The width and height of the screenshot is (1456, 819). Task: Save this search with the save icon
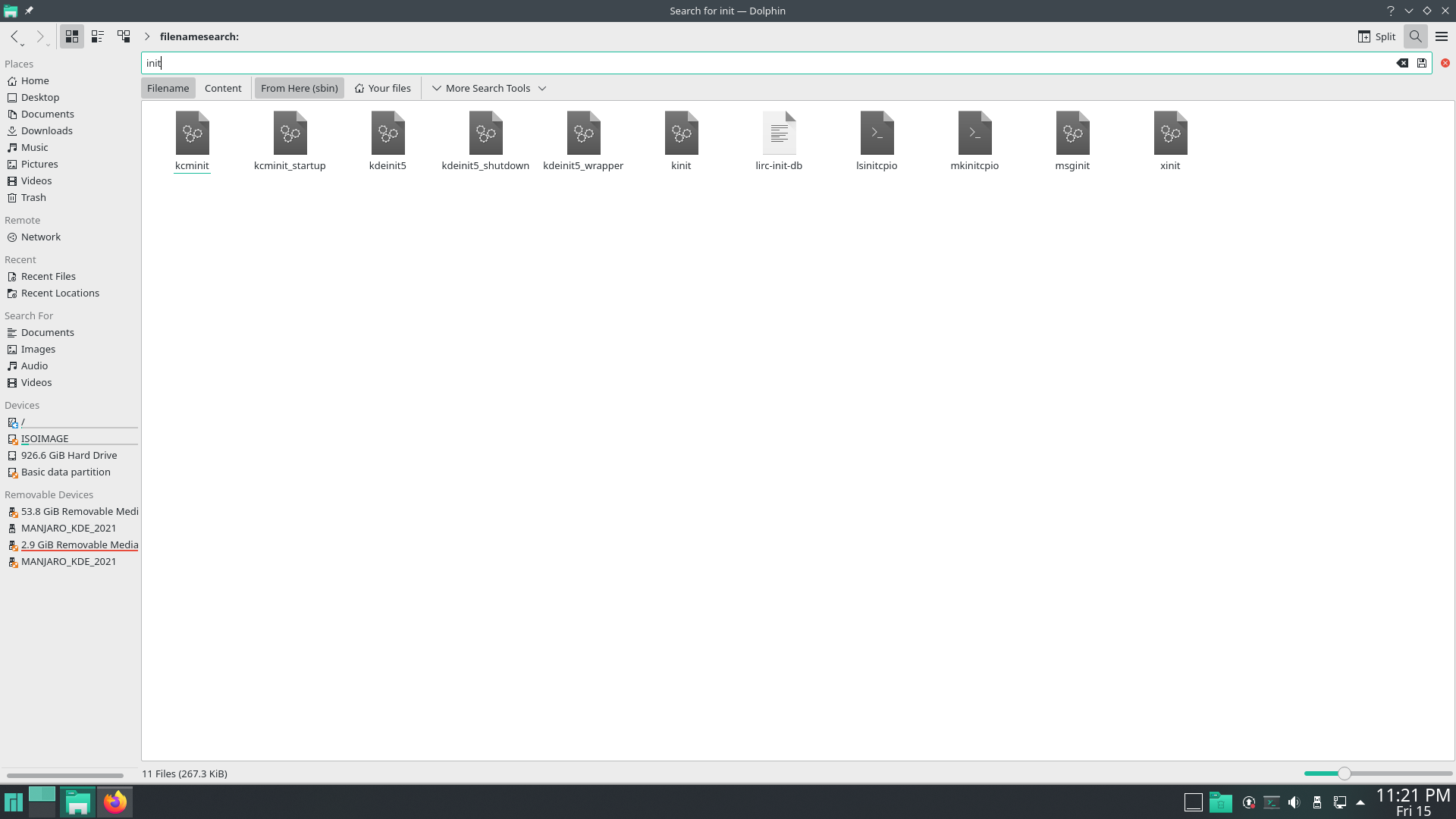click(1422, 63)
